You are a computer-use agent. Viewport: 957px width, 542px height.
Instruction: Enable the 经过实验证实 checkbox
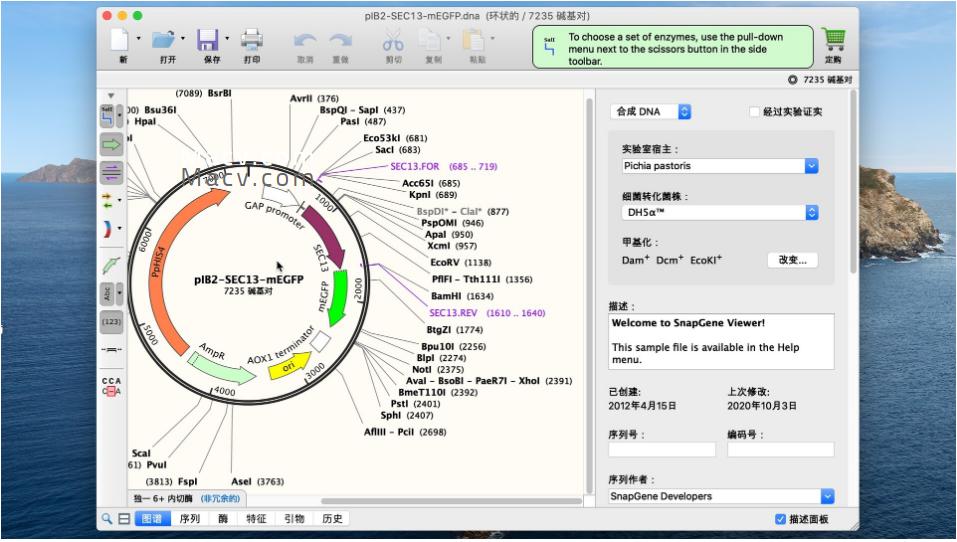point(754,112)
